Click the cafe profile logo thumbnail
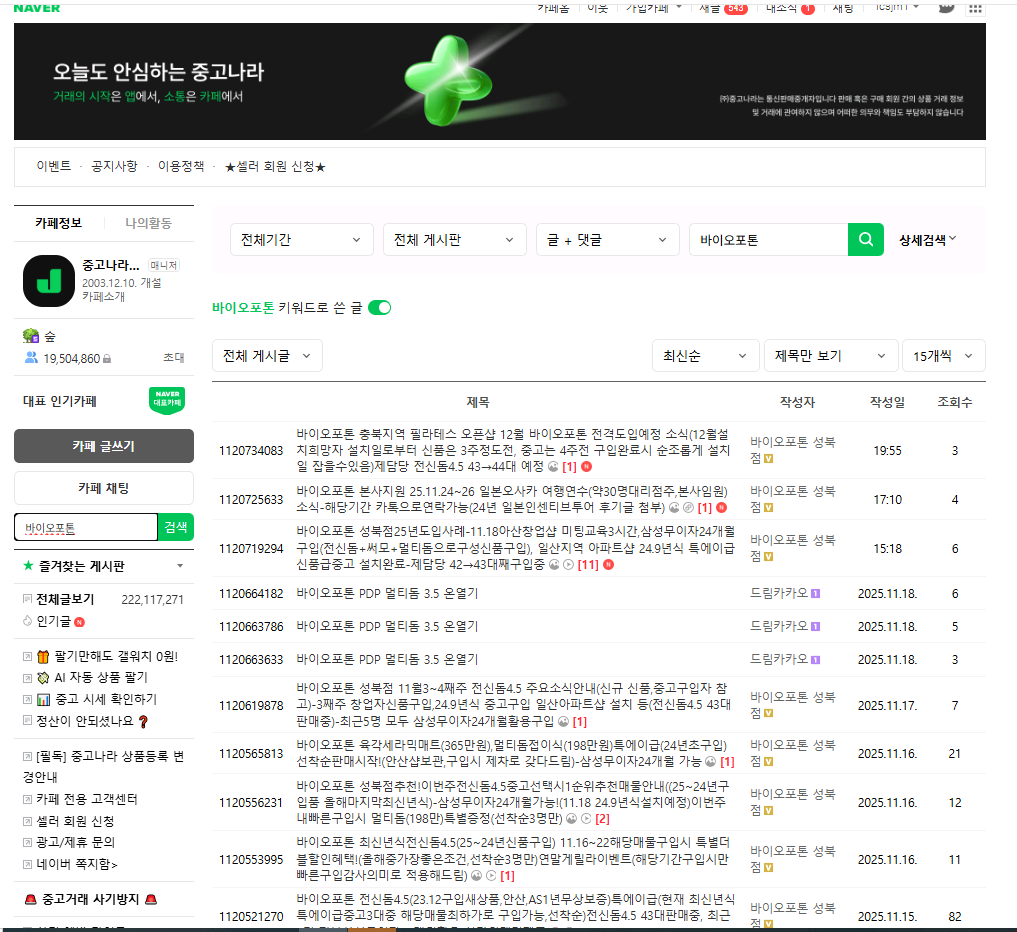This screenshot has height=932, width=1017. click(x=47, y=281)
